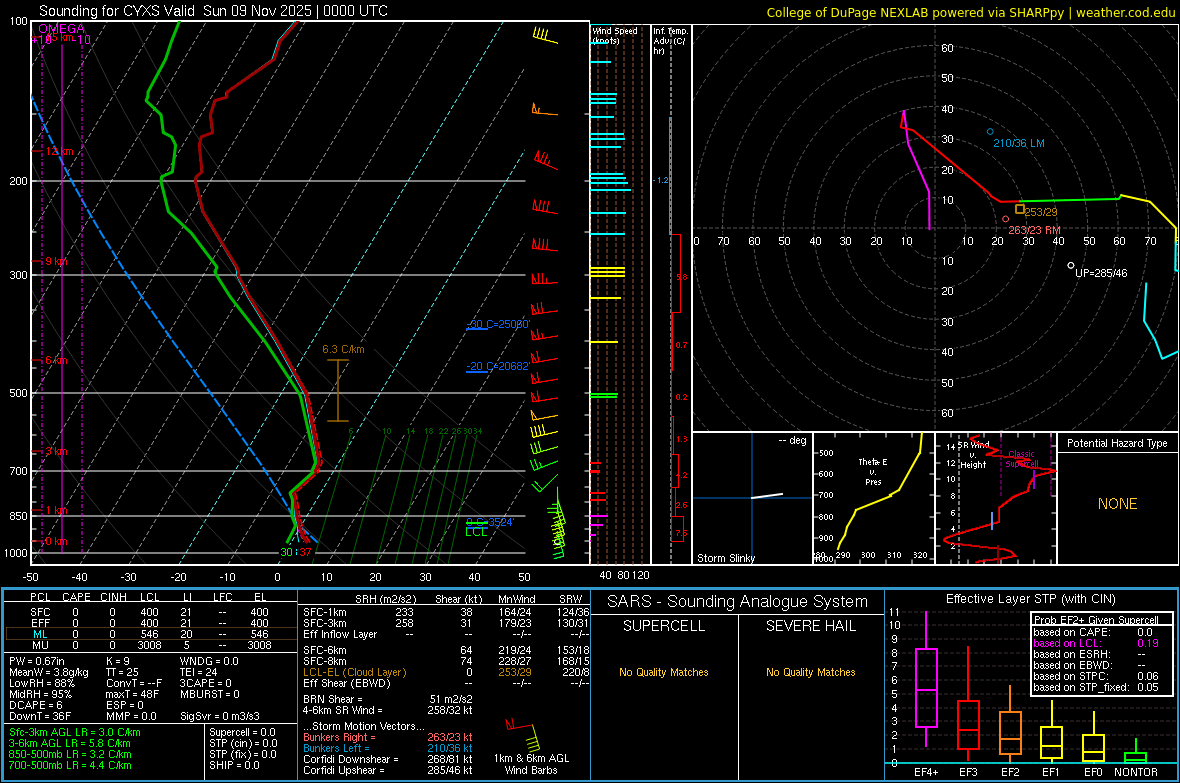Click the SARS - Sounding Analogue System title

coord(738,602)
